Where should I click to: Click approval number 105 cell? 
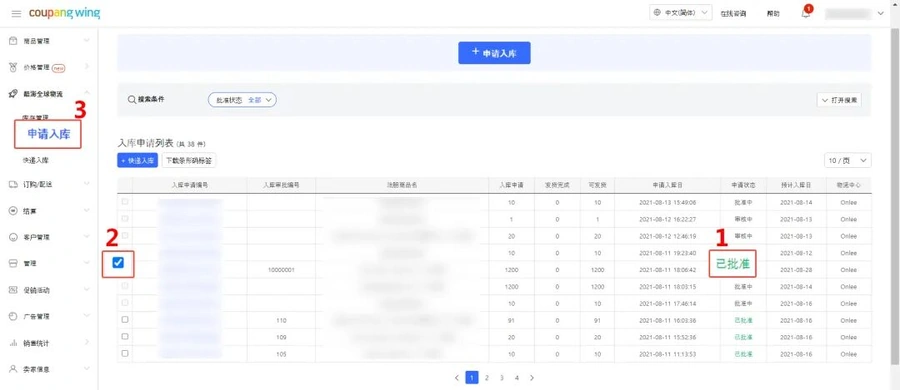(281, 354)
